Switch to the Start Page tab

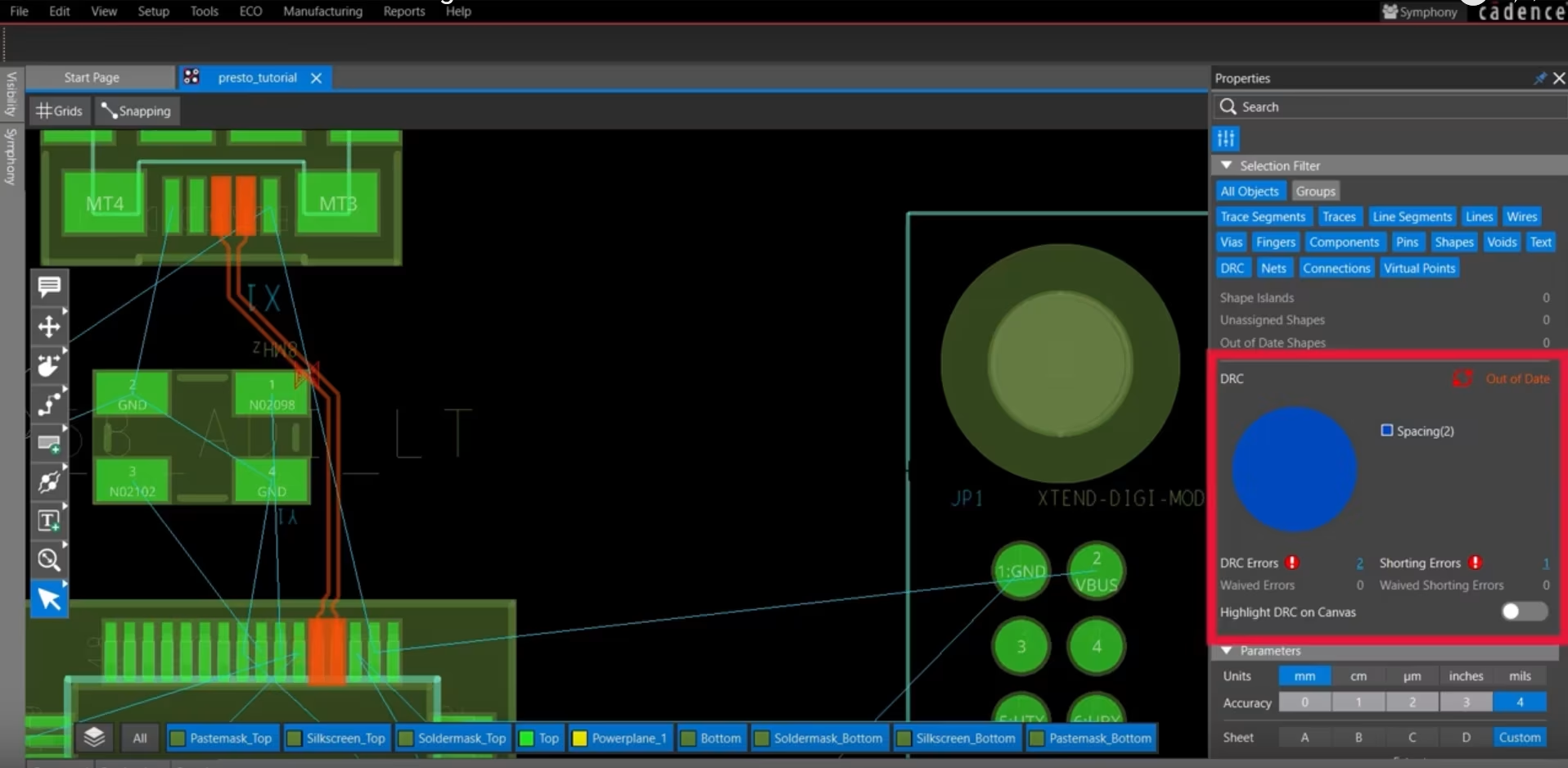point(92,78)
